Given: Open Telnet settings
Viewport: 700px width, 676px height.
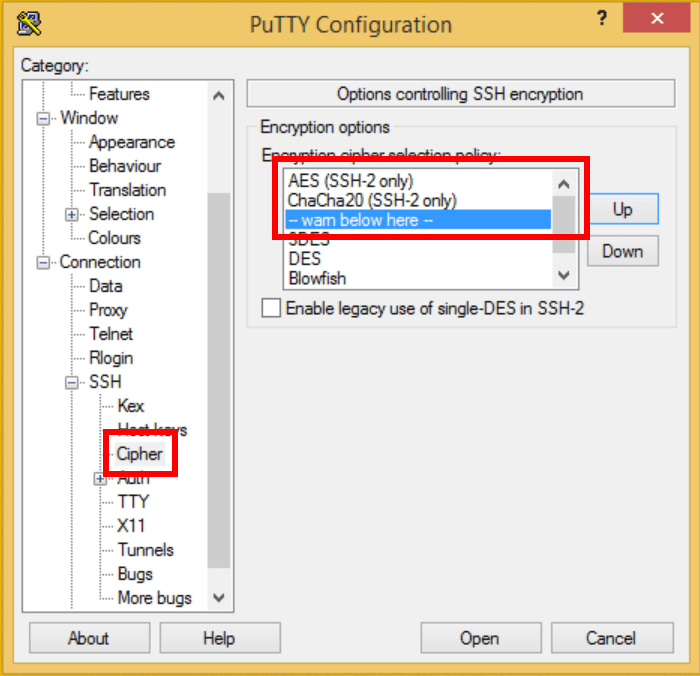Looking at the screenshot, I should [111, 334].
